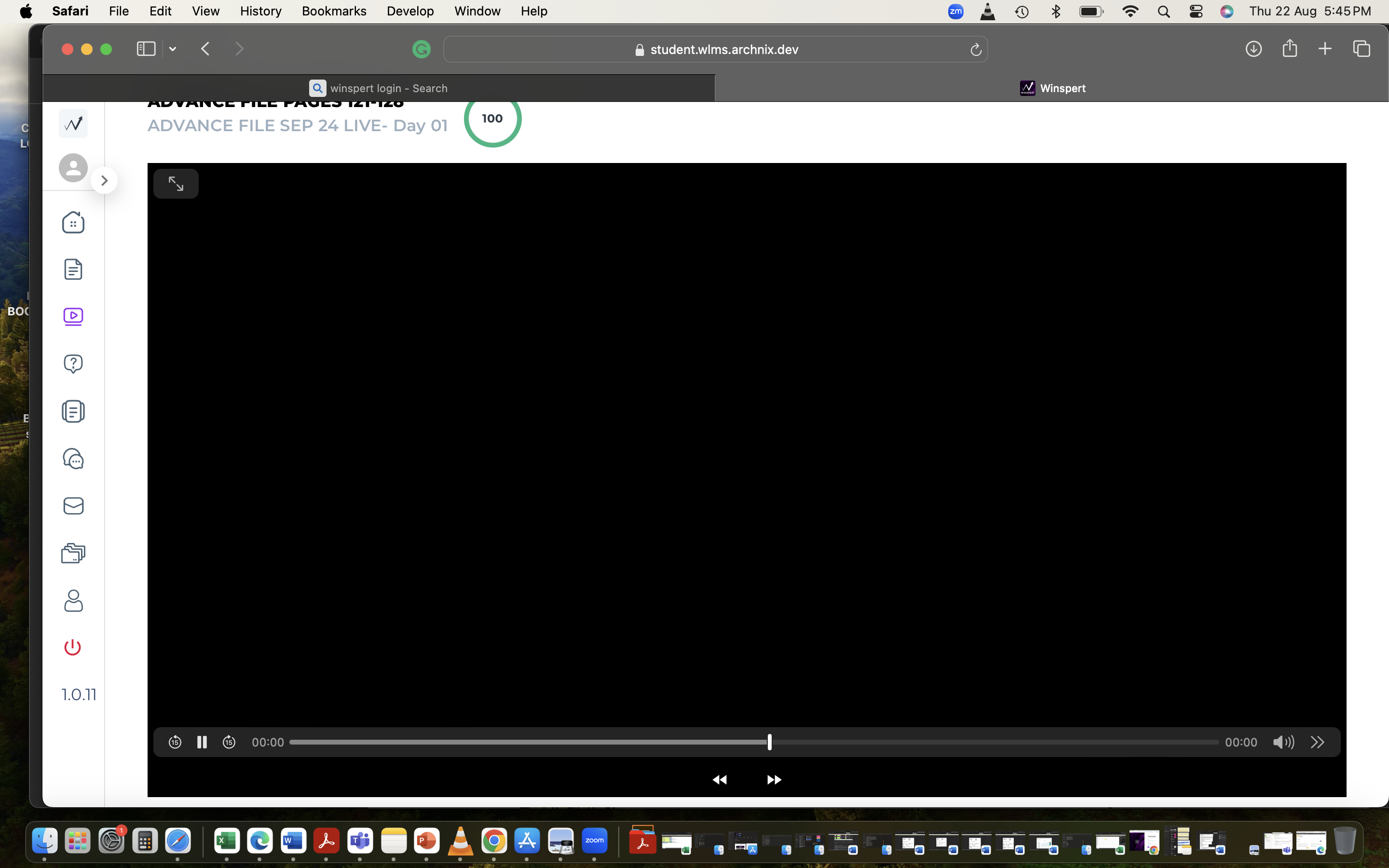Image resolution: width=1389 pixels, height=868 pixels.
Task: Expand playback speed double-chevron control
Action: [x=1317, y=742]
